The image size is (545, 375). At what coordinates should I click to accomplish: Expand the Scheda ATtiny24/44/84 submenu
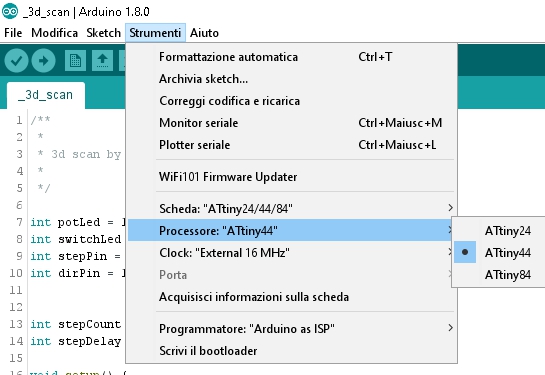(291, 209)
